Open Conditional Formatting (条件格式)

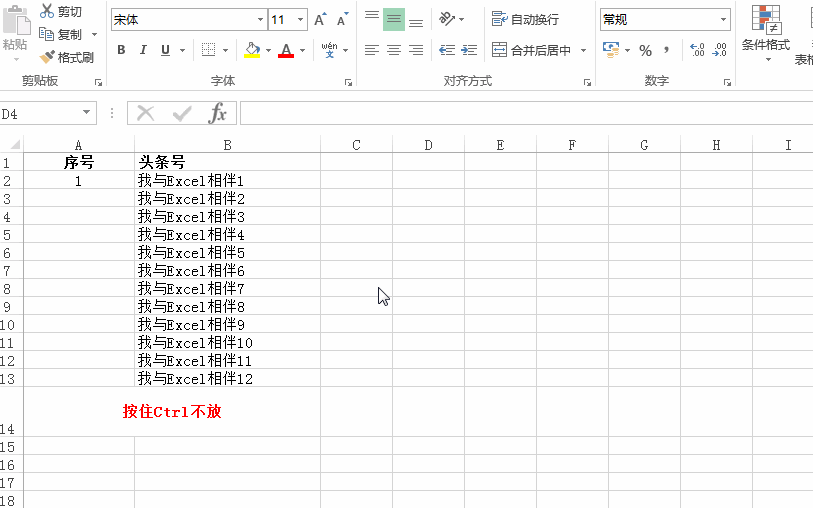pos(766,33)
